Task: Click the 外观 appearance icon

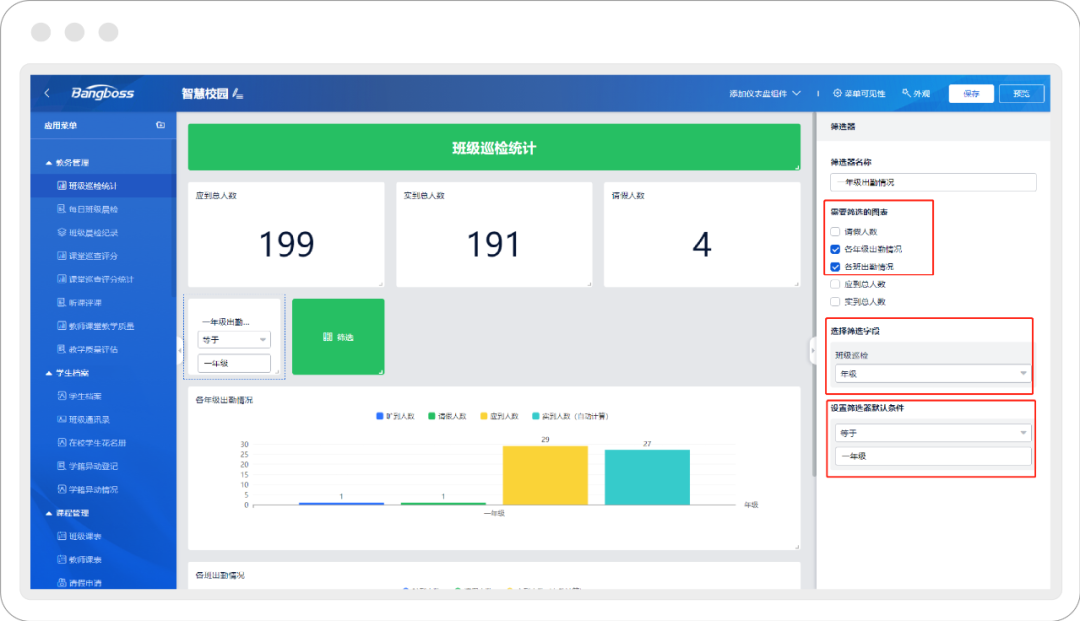Action: (x=906, y=93)
